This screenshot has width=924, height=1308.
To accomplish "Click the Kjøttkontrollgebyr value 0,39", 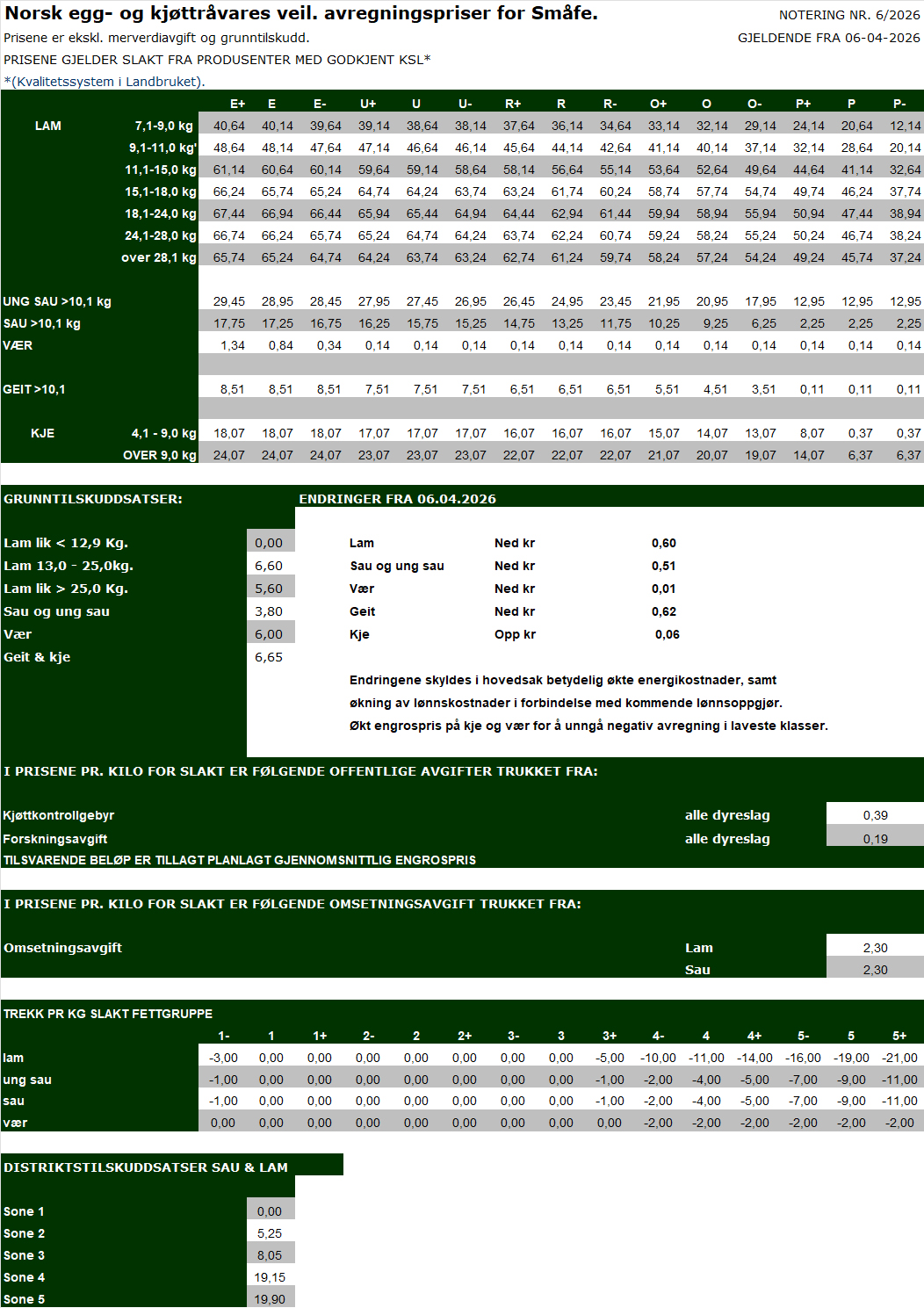I will tap(875, 815).
